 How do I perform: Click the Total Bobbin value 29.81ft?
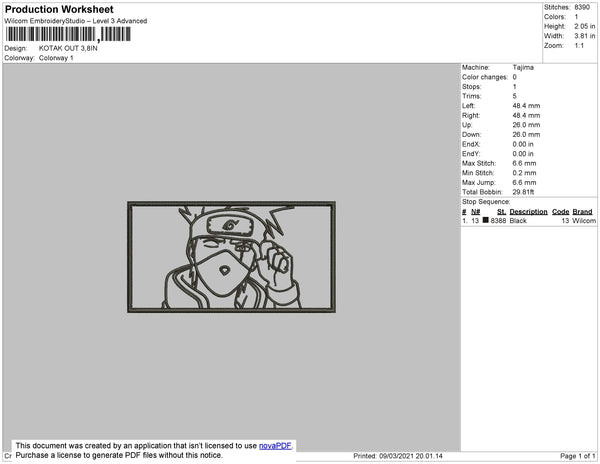523,192
